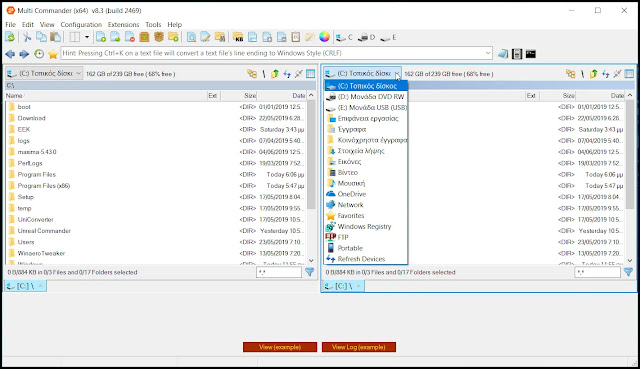Choose Favorites in the drive list
640x369 pixels.
pyautogui.click(x=366, y=216)
